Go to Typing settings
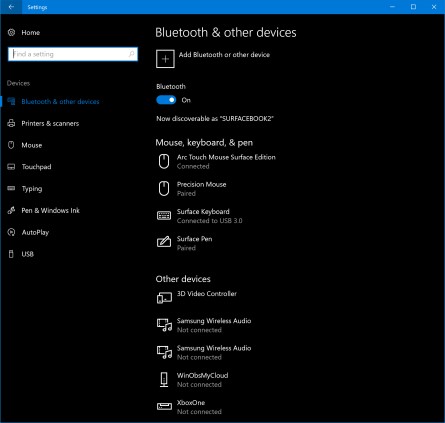 tap(32, 189)
